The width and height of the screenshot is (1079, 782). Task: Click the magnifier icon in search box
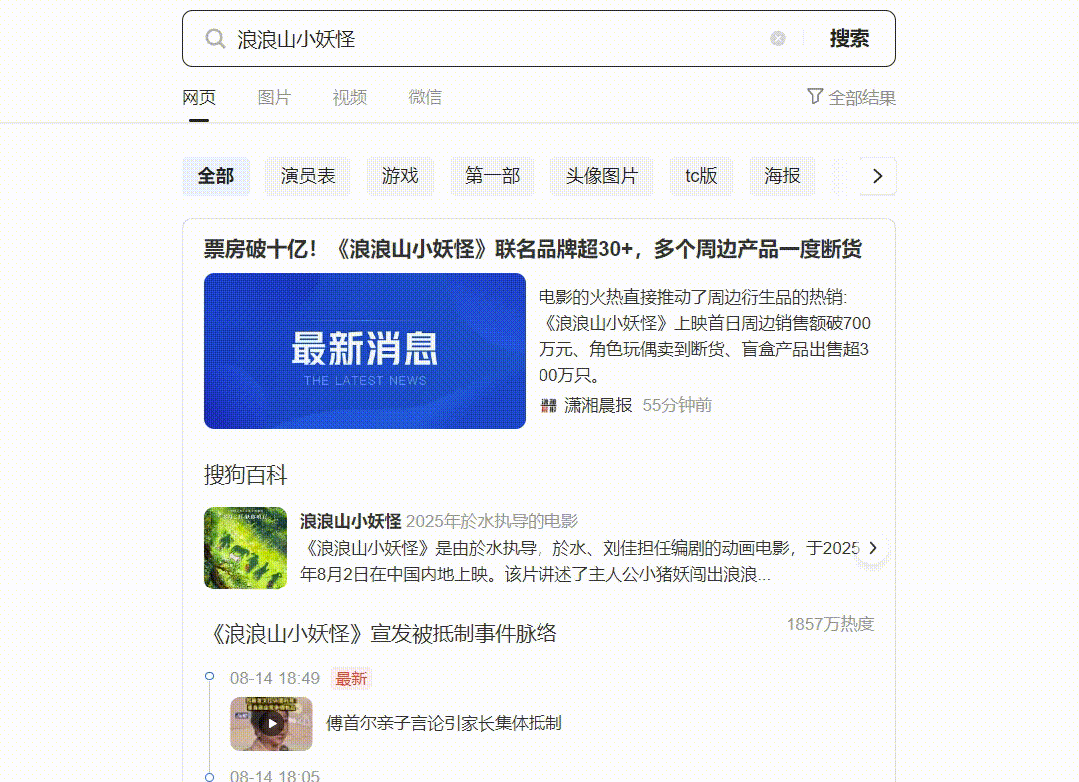[215, 39]
